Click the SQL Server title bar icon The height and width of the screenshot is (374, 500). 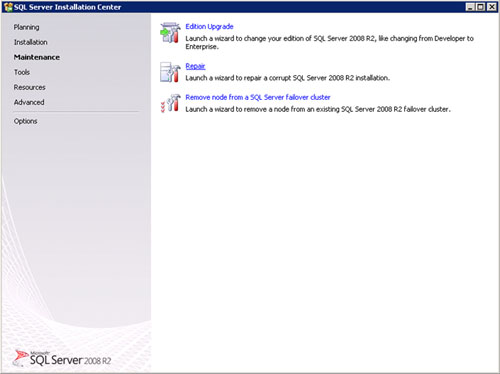tap(8, 7)
